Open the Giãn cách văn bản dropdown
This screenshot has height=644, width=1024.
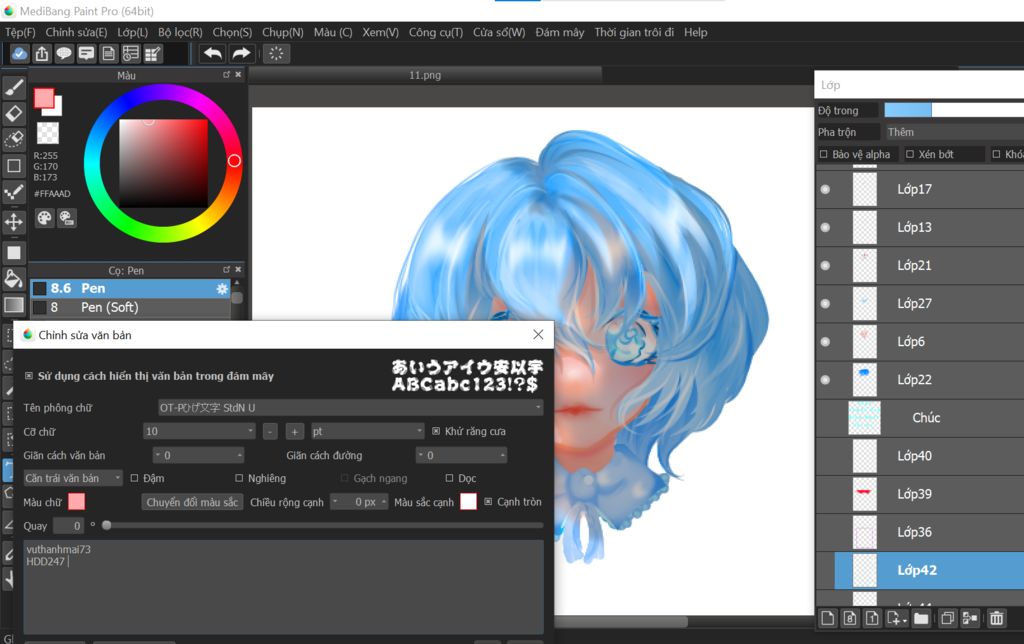pos(199,455)
